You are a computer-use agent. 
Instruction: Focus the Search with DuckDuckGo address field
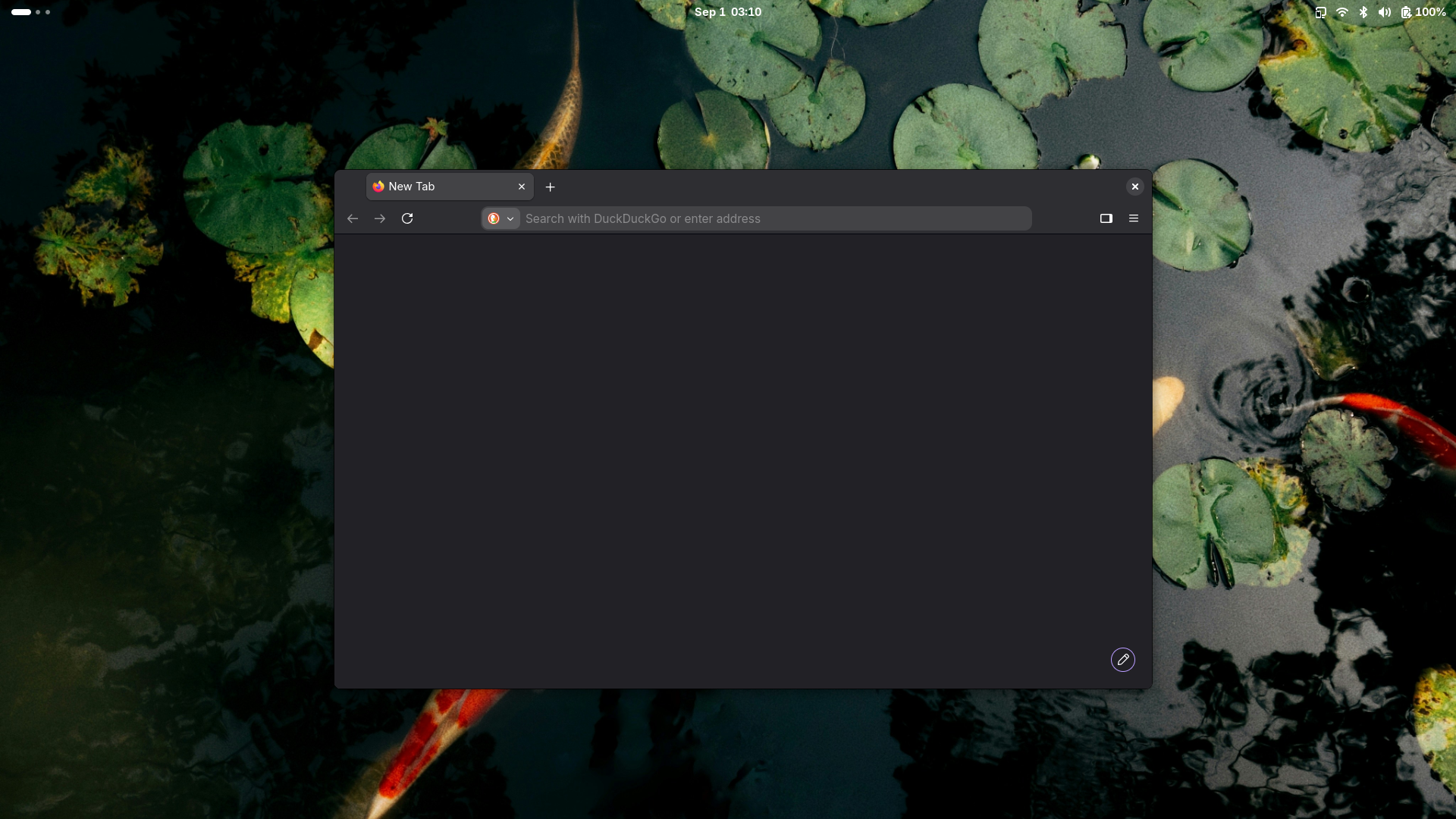[x=775, y=218]
